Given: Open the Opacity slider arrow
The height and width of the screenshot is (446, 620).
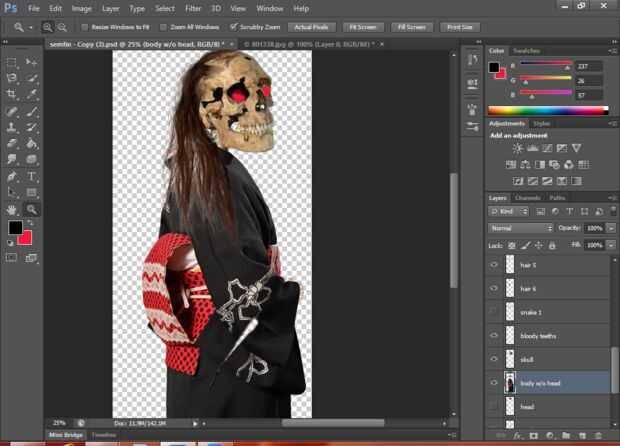Looking at the screenshot, I should 612,228.
